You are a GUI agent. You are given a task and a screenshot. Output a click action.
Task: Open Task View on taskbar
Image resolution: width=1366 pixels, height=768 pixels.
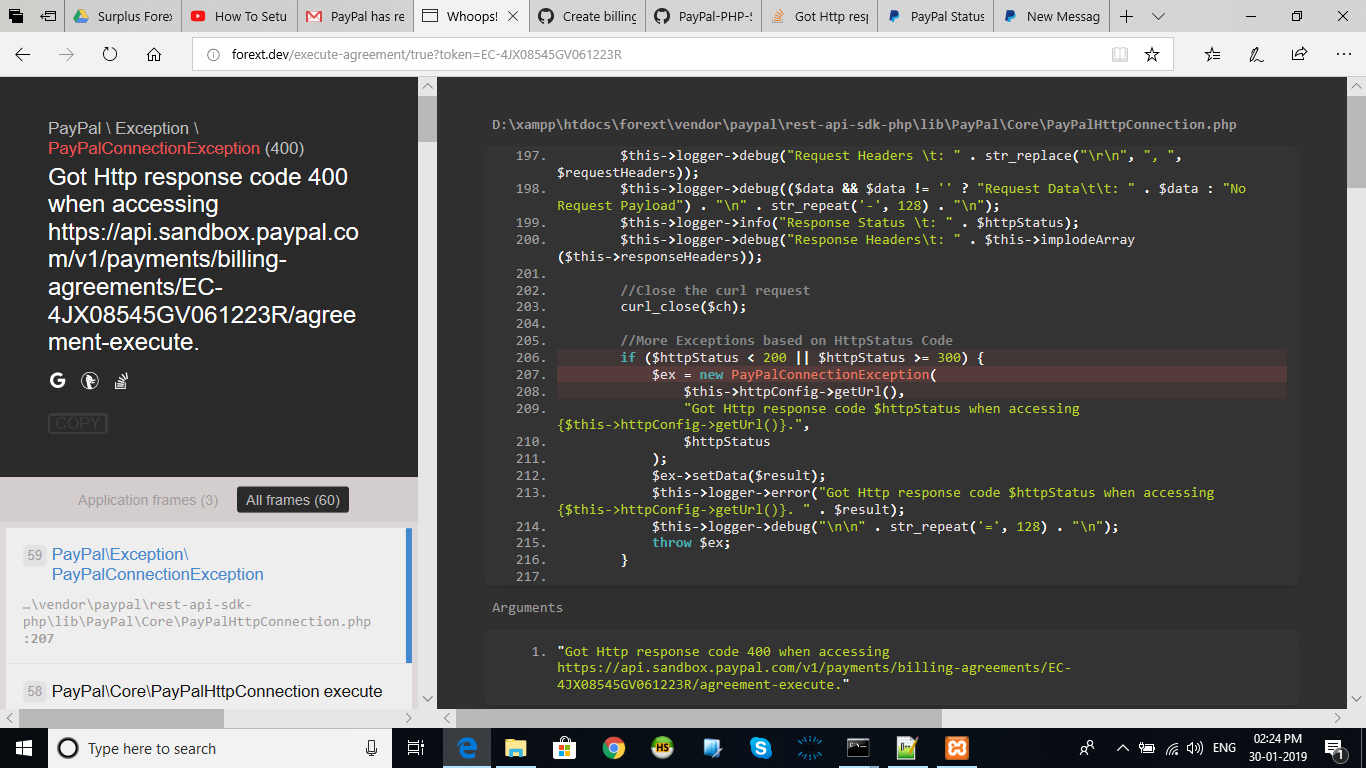click(x=416, y=748)
